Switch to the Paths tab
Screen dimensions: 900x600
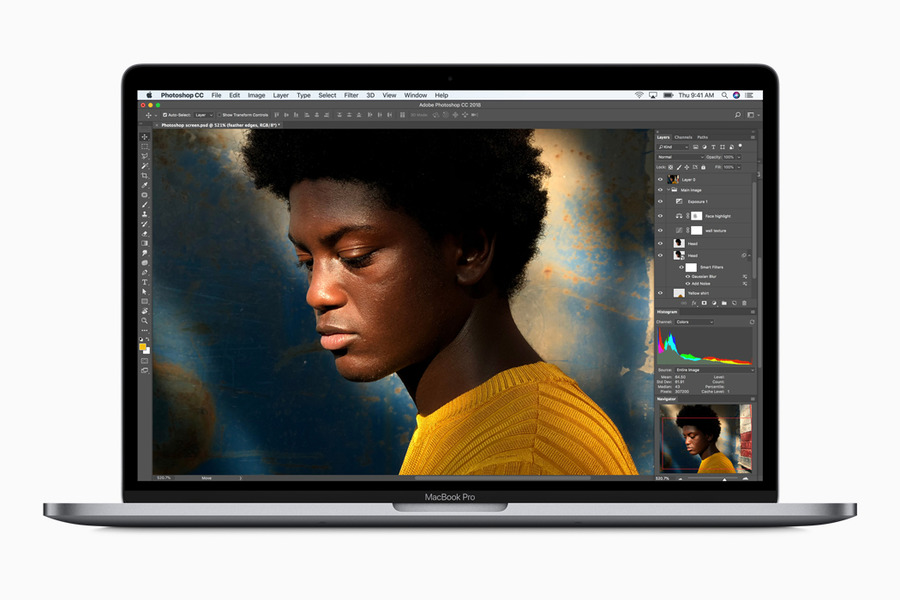click(x=703, y=137)
